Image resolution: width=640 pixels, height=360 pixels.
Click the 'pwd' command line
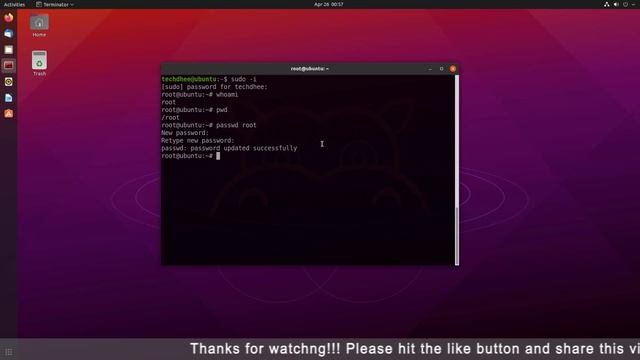[x=194, y=110]
